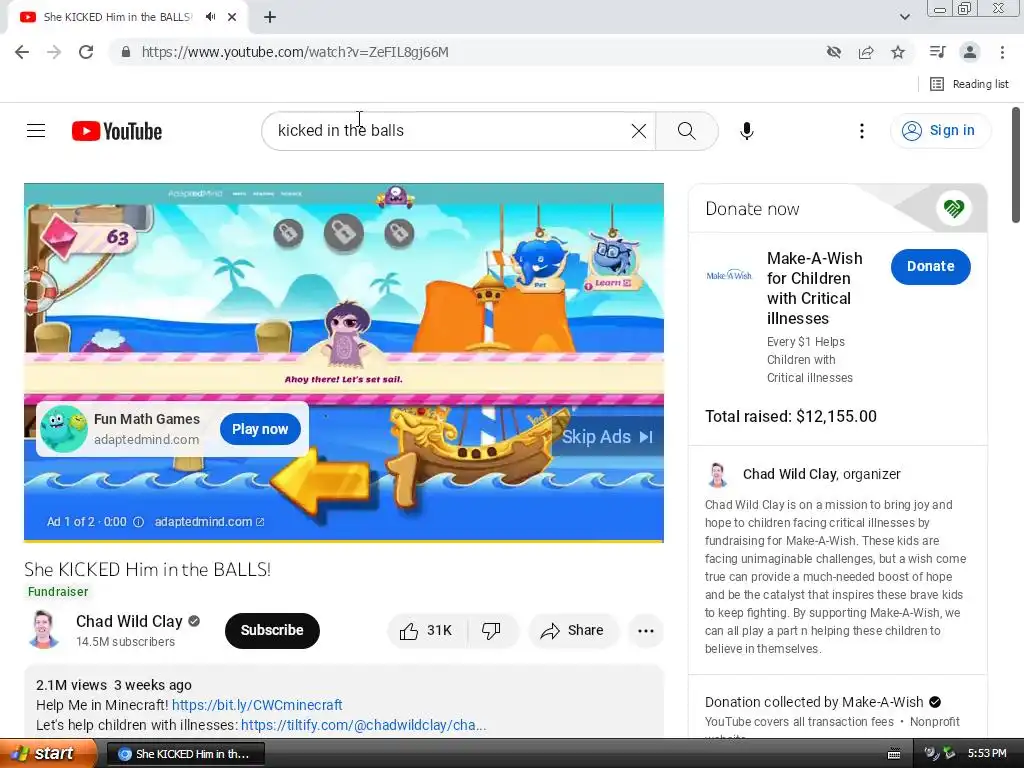The width and height of the screenshot is (1024, 768).
Task: Open Chad Wild Clay channel name link
Action: coord(129,621)
